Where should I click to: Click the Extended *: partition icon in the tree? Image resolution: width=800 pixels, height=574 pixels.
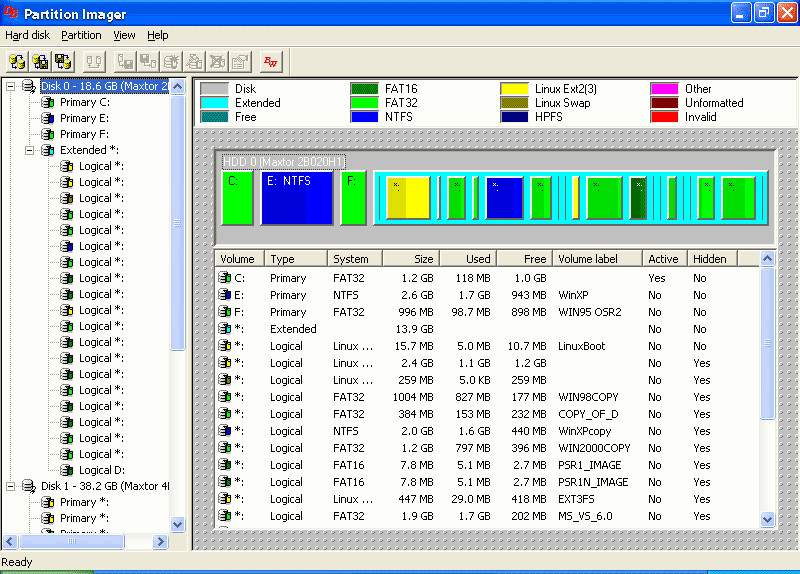[48, 150]
